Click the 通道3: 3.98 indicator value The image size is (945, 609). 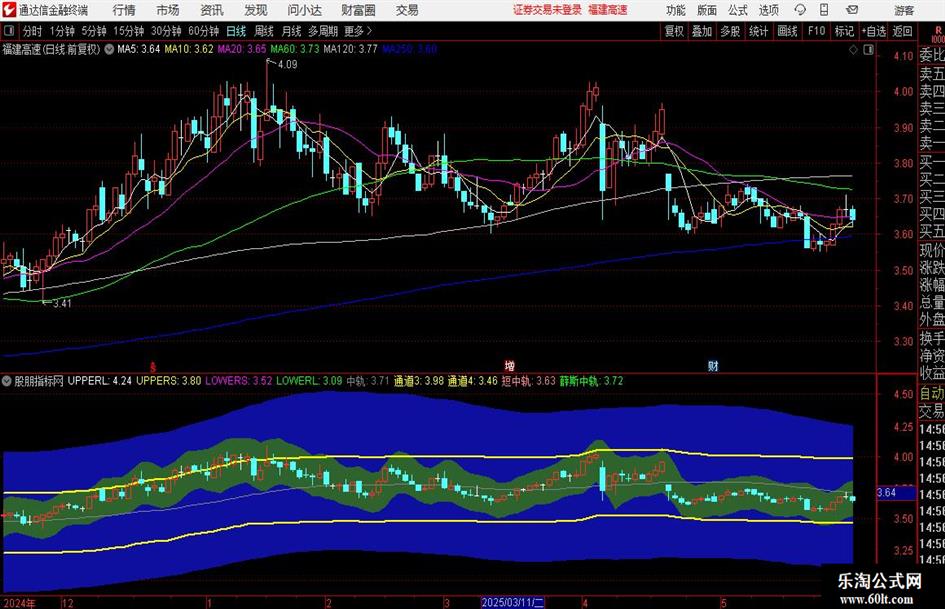[x=419, y=381]
